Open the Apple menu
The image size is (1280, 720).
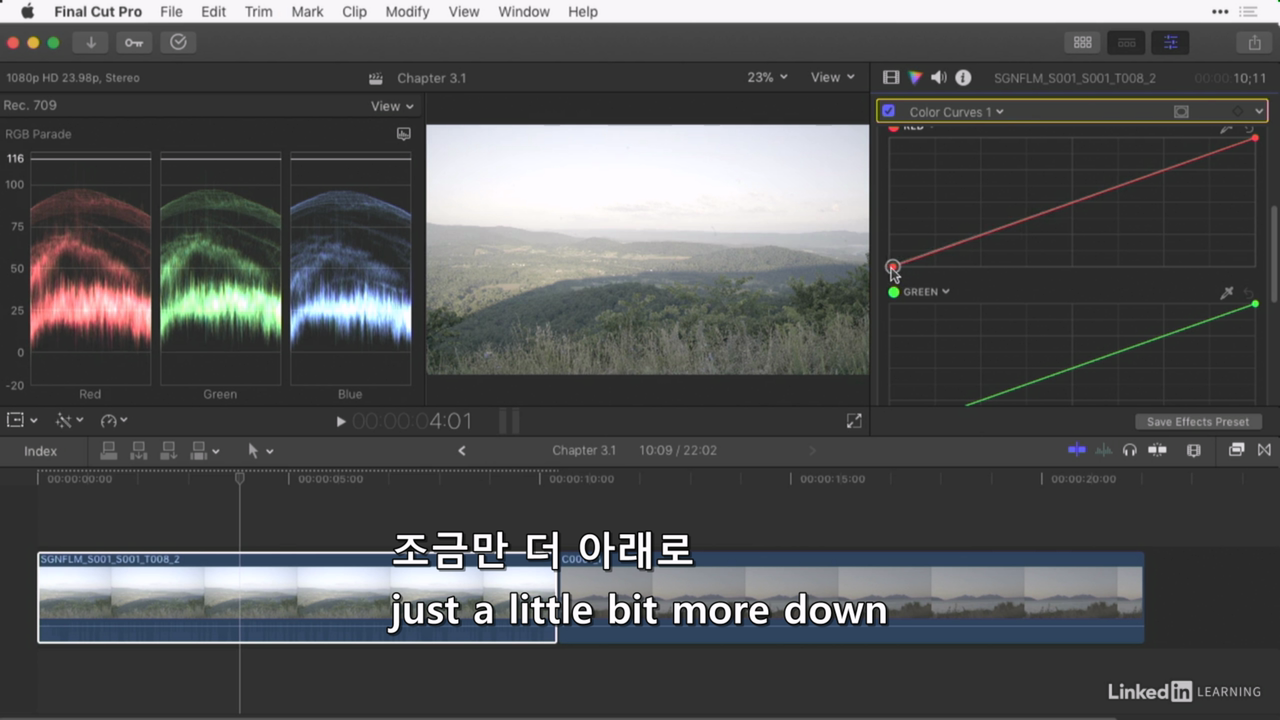(x=27, y=12)
